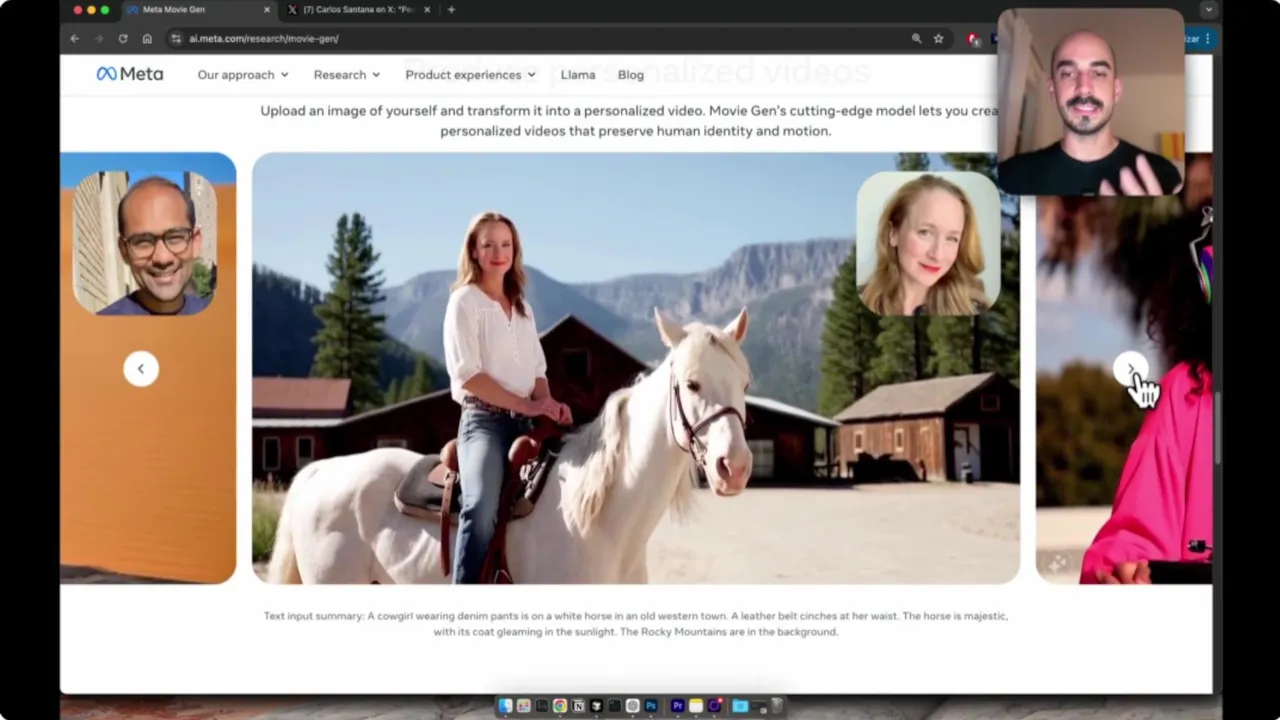1280x720 pixels.
Task: Click the 'Text input summary' caption text
Action: click(636, 624)
